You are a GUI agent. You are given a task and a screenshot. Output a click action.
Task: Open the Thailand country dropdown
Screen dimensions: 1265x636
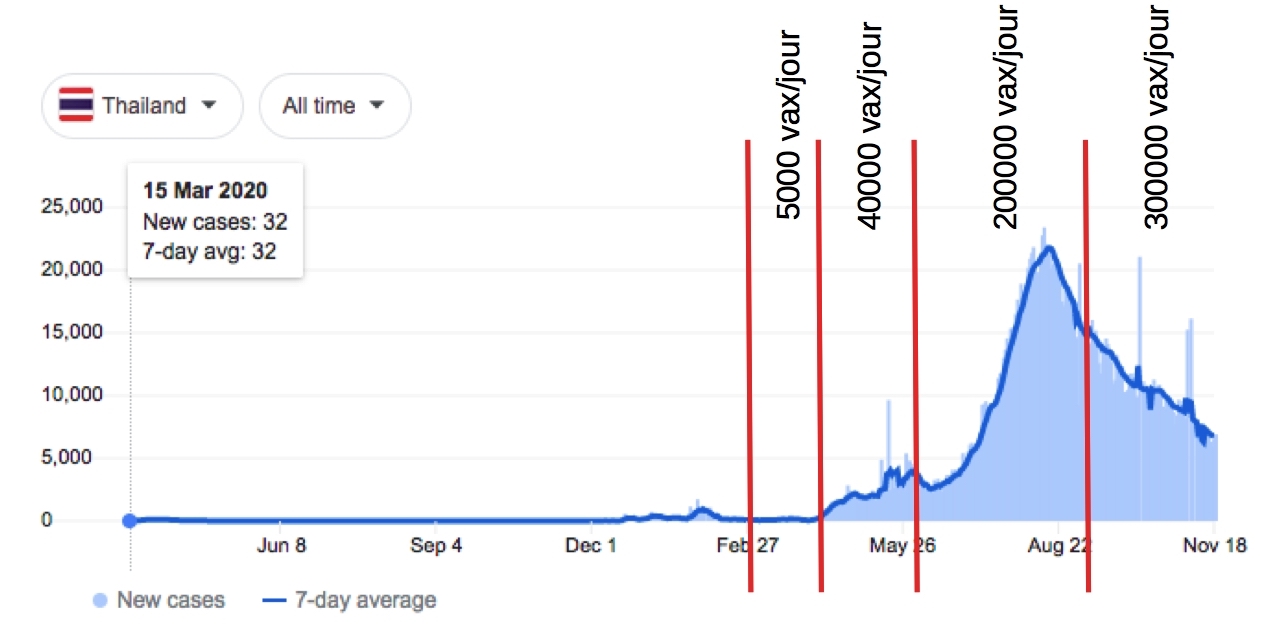[142, 105]
